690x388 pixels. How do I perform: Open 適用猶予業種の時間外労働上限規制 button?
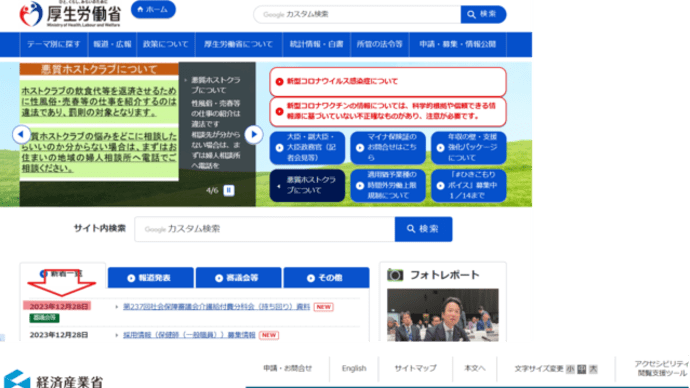point(388,186)
